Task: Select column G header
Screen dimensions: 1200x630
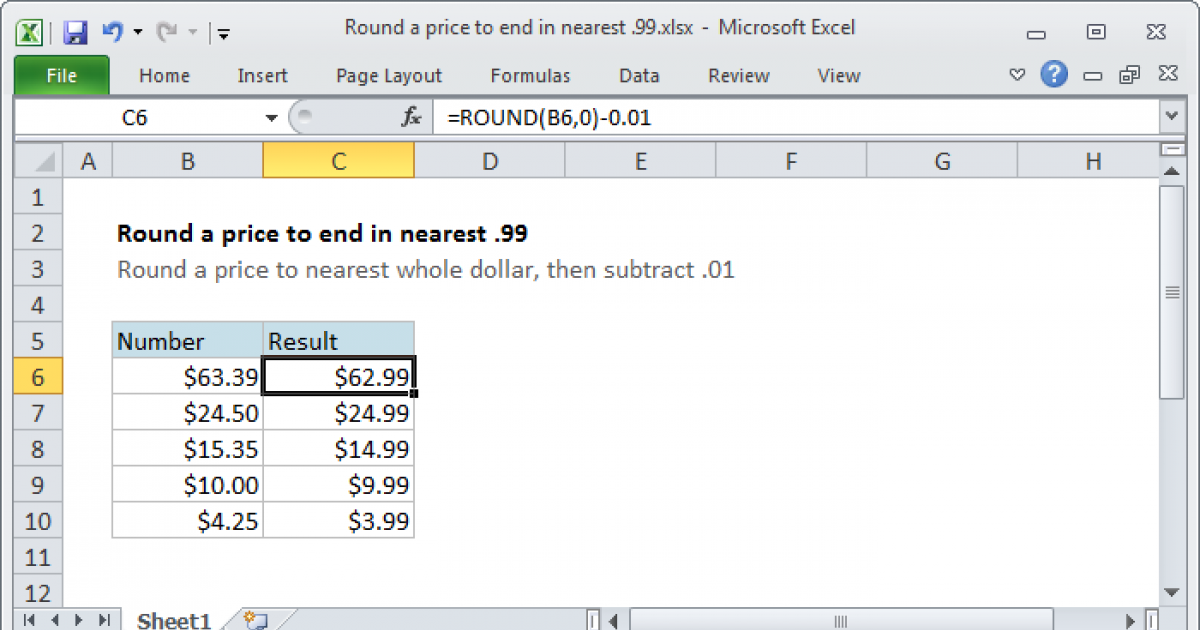Action: pos(942,161)
